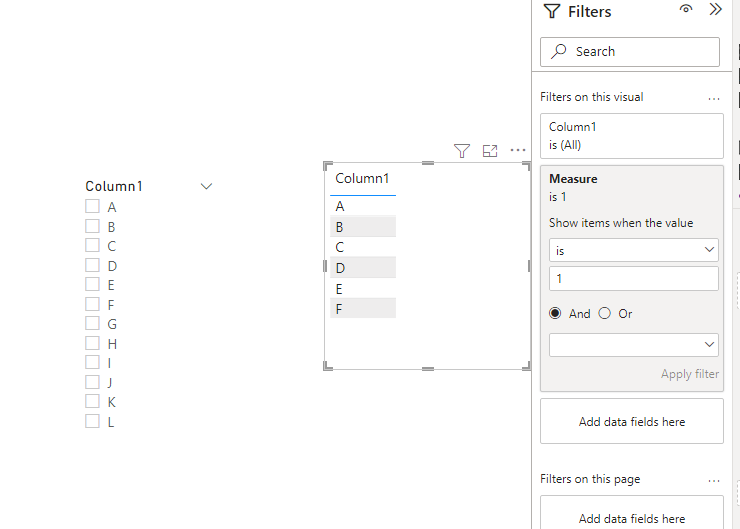Check the F checkbox in the slicer
This screenshot has width=740, height=529.
coord(92,304)
